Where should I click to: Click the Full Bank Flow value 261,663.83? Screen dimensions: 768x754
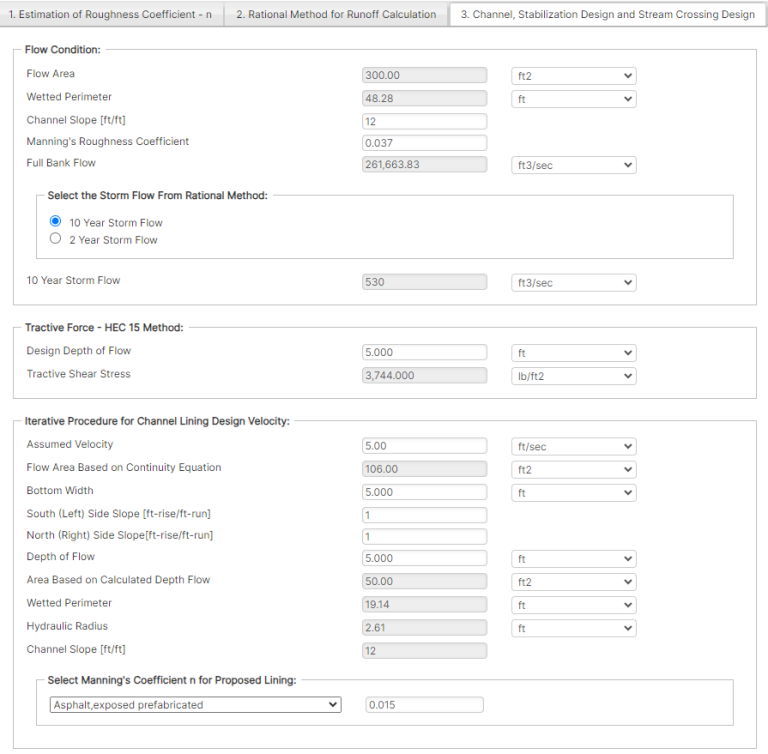click(425, 165)
